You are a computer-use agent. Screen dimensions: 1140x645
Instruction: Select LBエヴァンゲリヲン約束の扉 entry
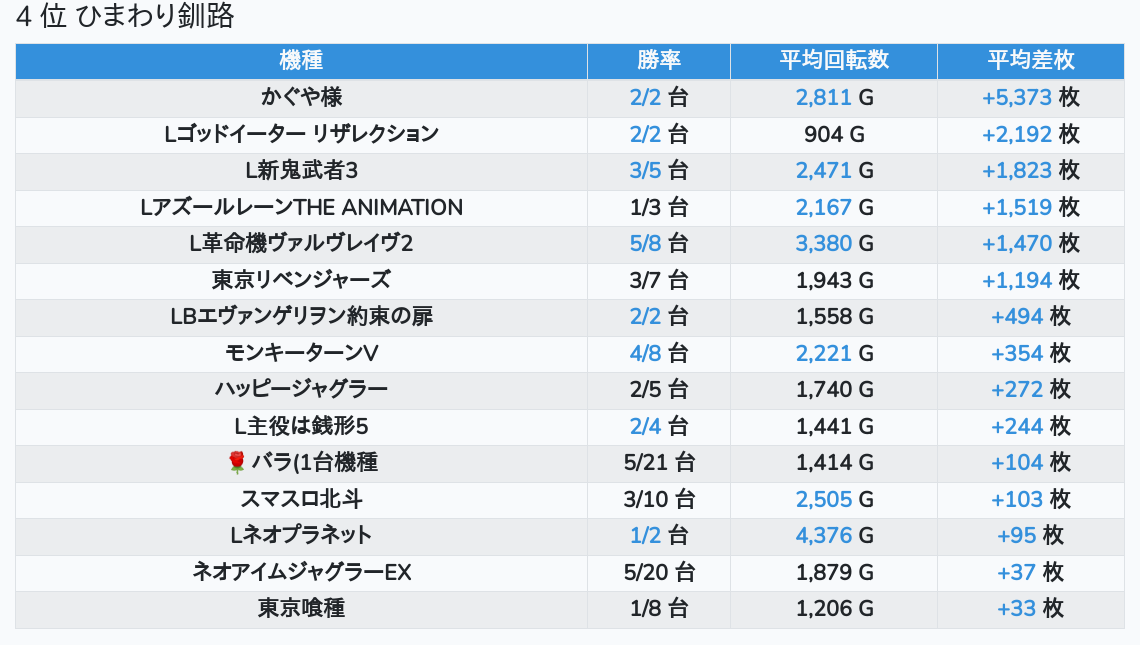(x=301, y=316)
